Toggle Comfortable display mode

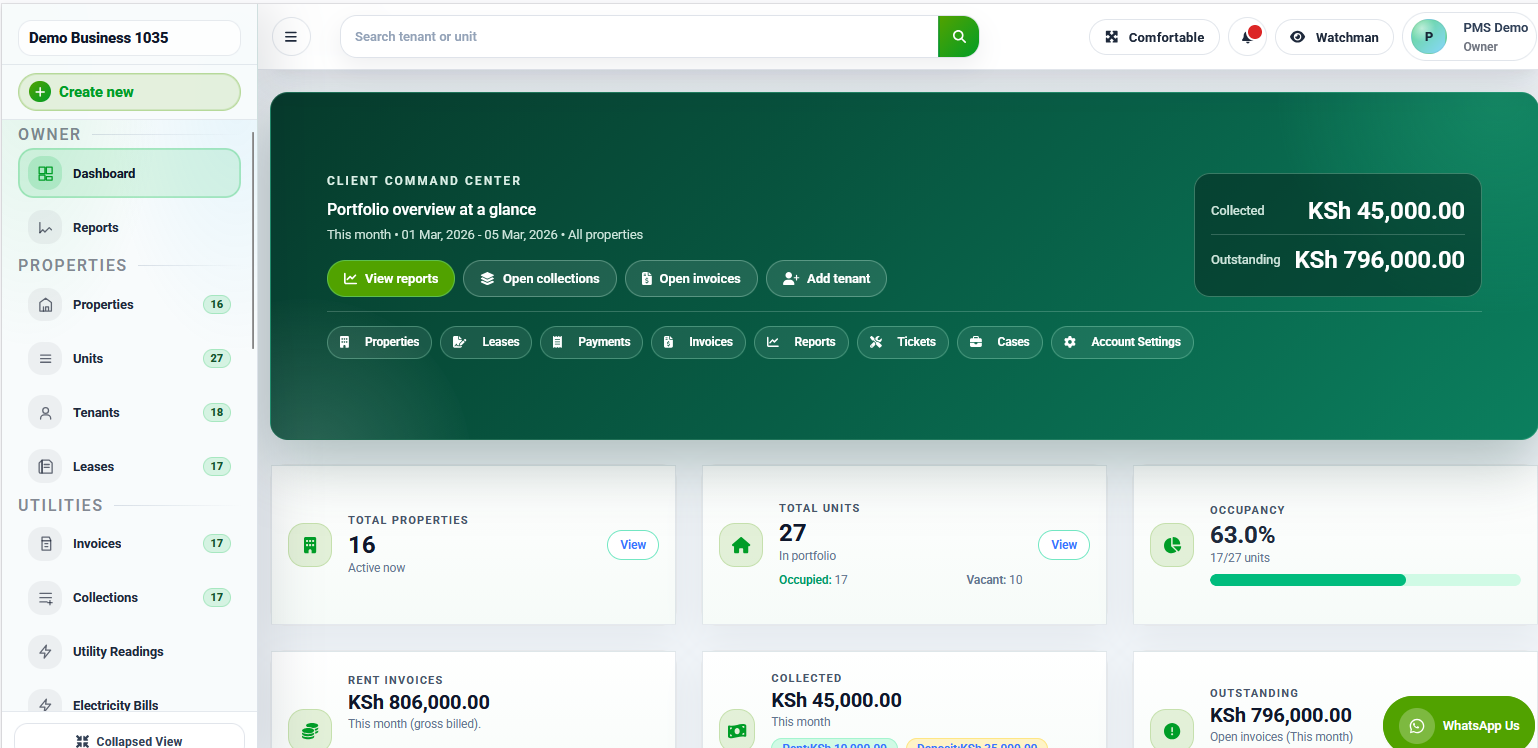[x=1153, y=36]
